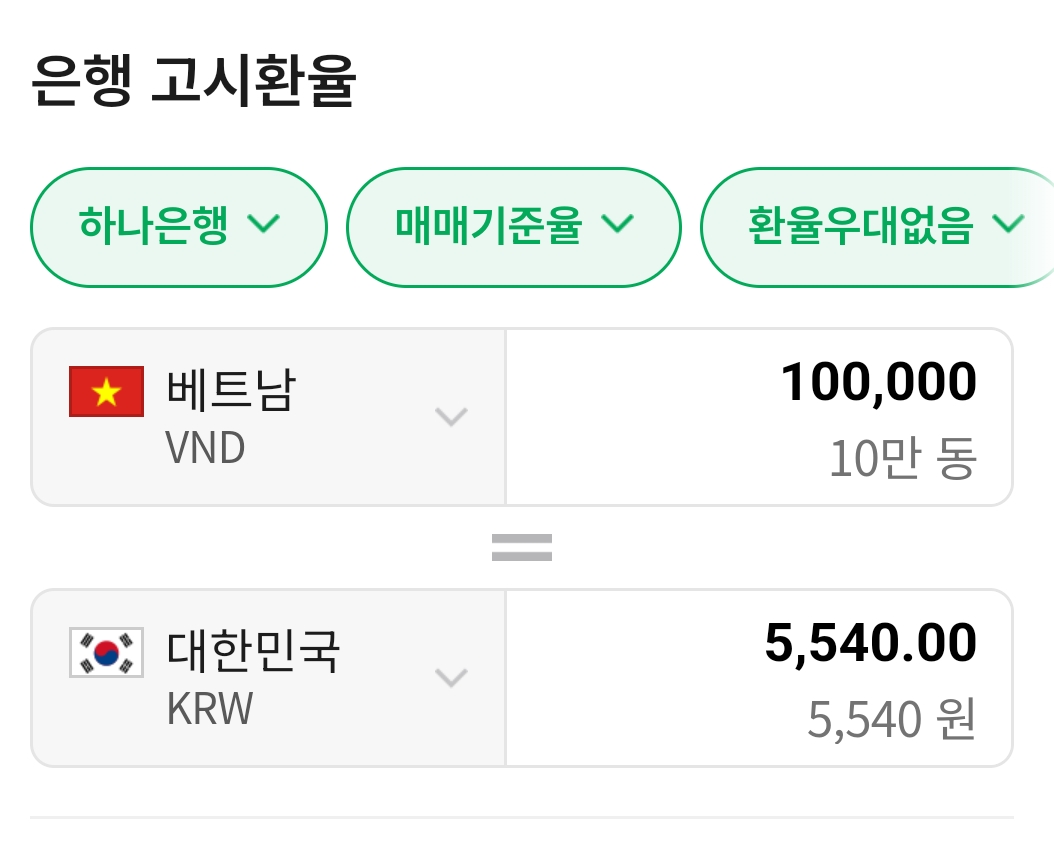Click the chevron arrow in 하나은행 chip
This screenshot has width=1054, height=851.
[x=263, y=224]
